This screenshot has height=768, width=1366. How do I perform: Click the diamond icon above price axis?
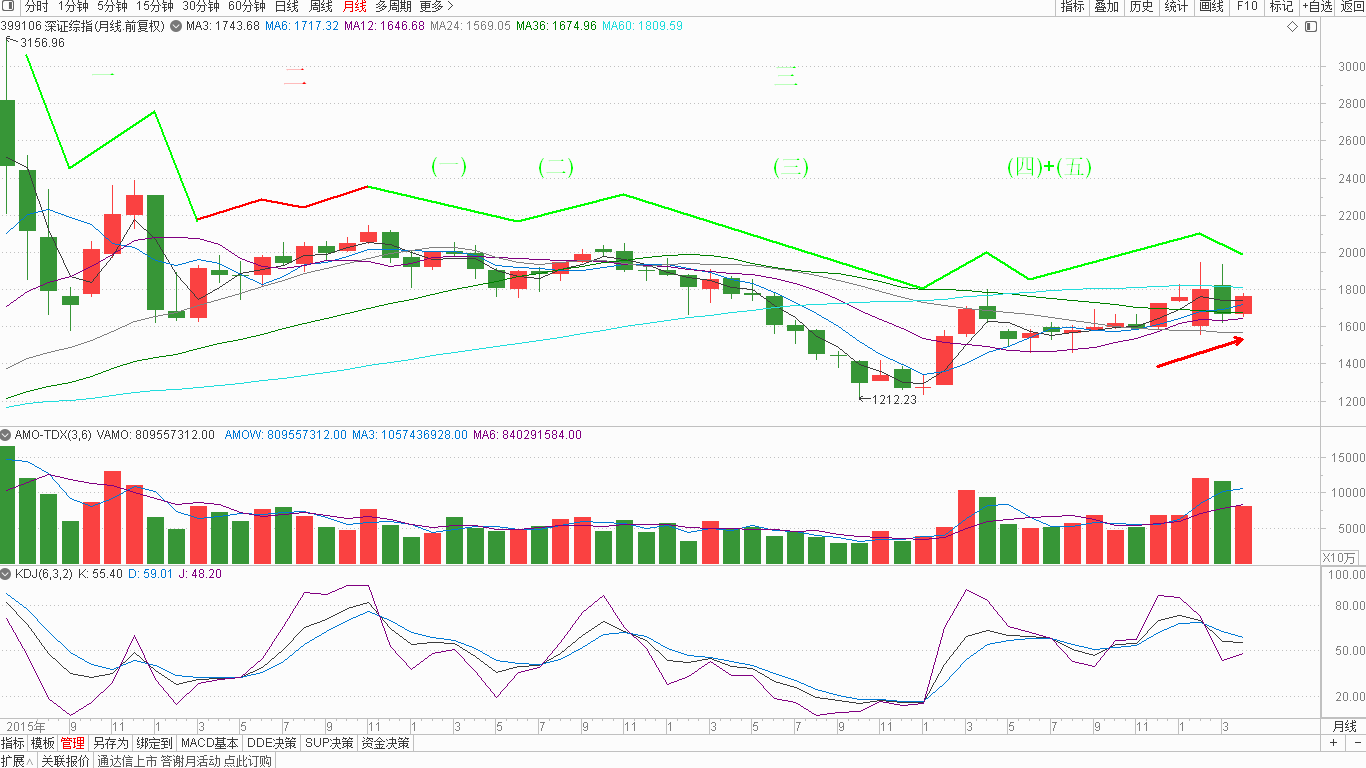click(1292, 26)
